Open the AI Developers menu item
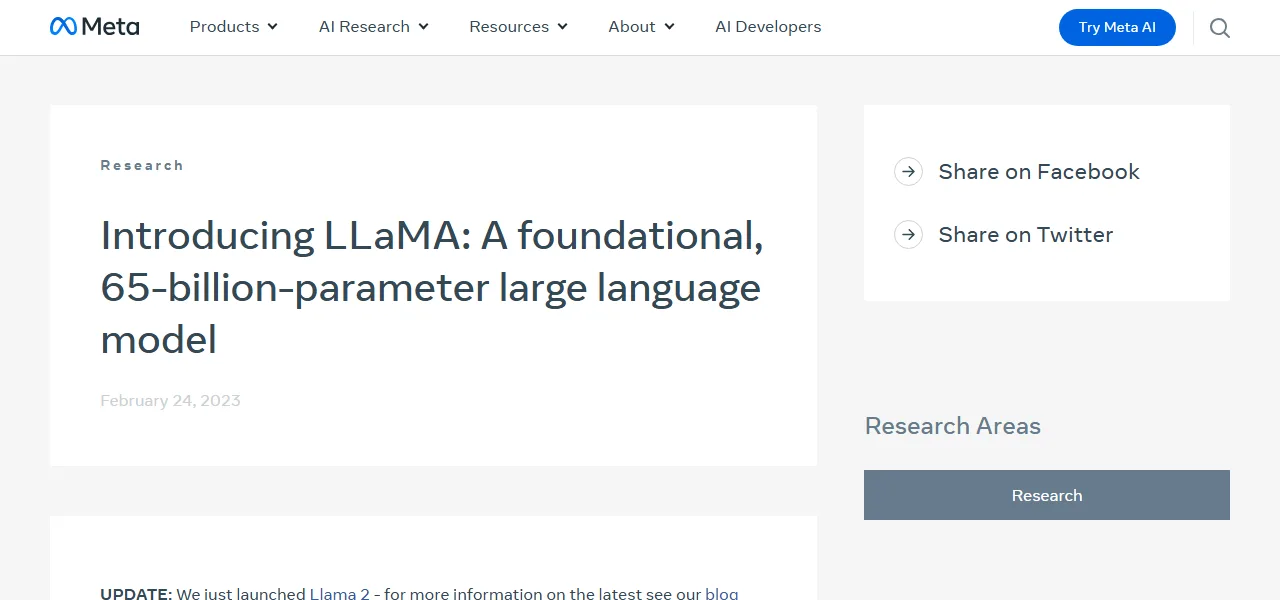The height and width of the screenshot is (600, 1280). coord(768,27)
